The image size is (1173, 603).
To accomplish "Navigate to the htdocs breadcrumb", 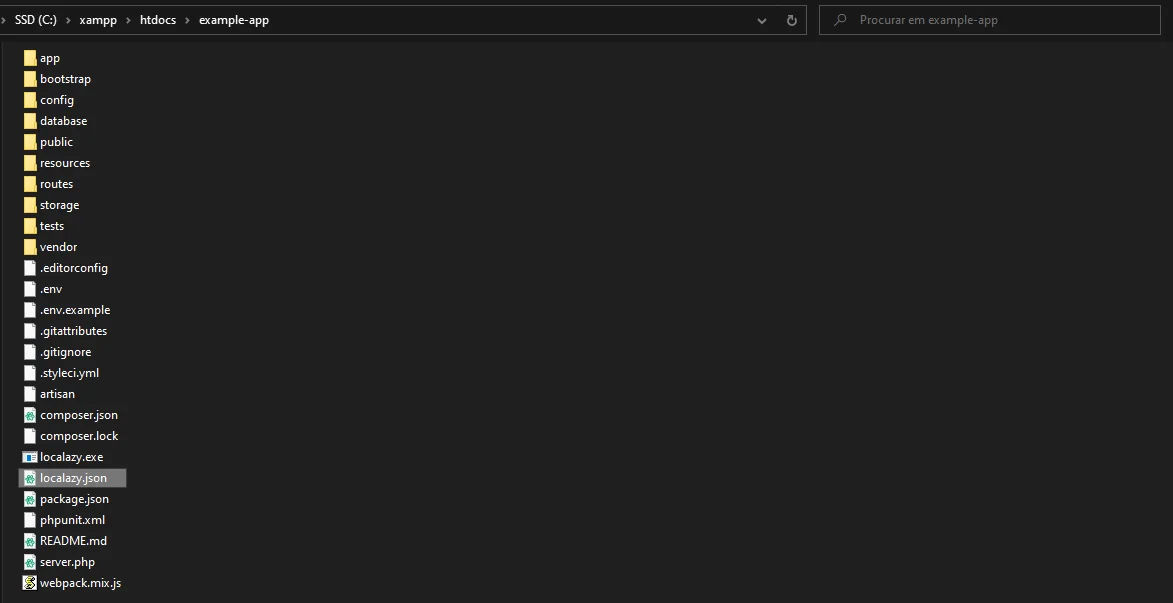I will click(157, 19).
